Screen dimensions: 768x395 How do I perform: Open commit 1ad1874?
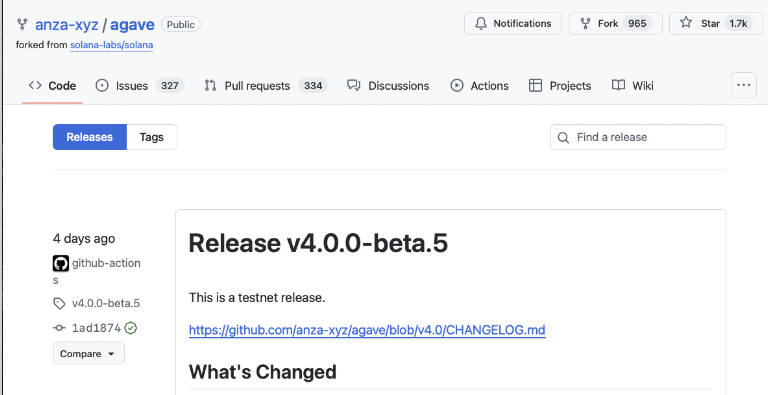click(96, 328)
